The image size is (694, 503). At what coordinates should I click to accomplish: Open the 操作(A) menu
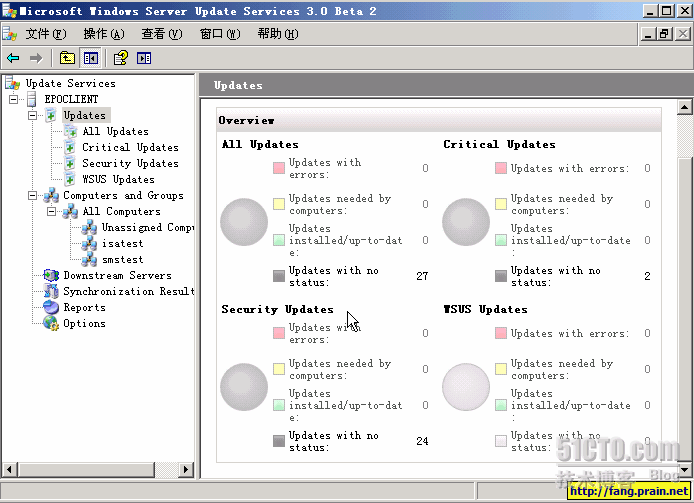104,34
